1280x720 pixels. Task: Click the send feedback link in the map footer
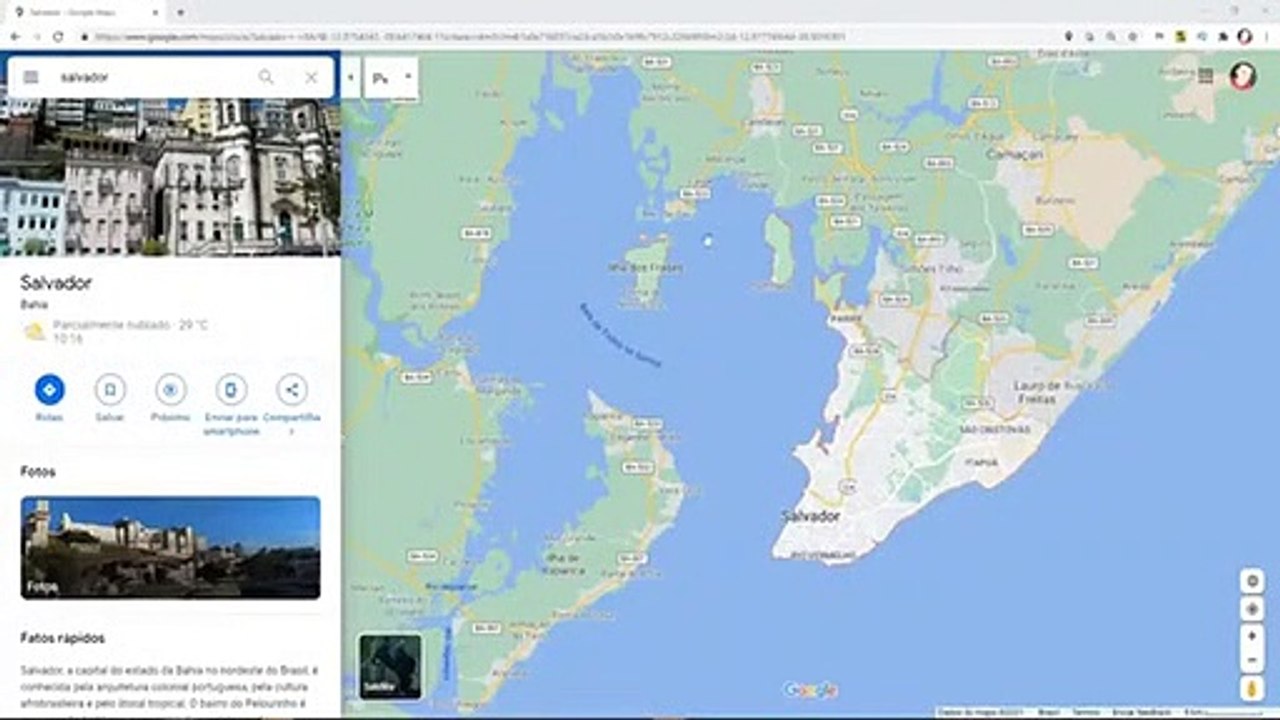click(1141, 713)
